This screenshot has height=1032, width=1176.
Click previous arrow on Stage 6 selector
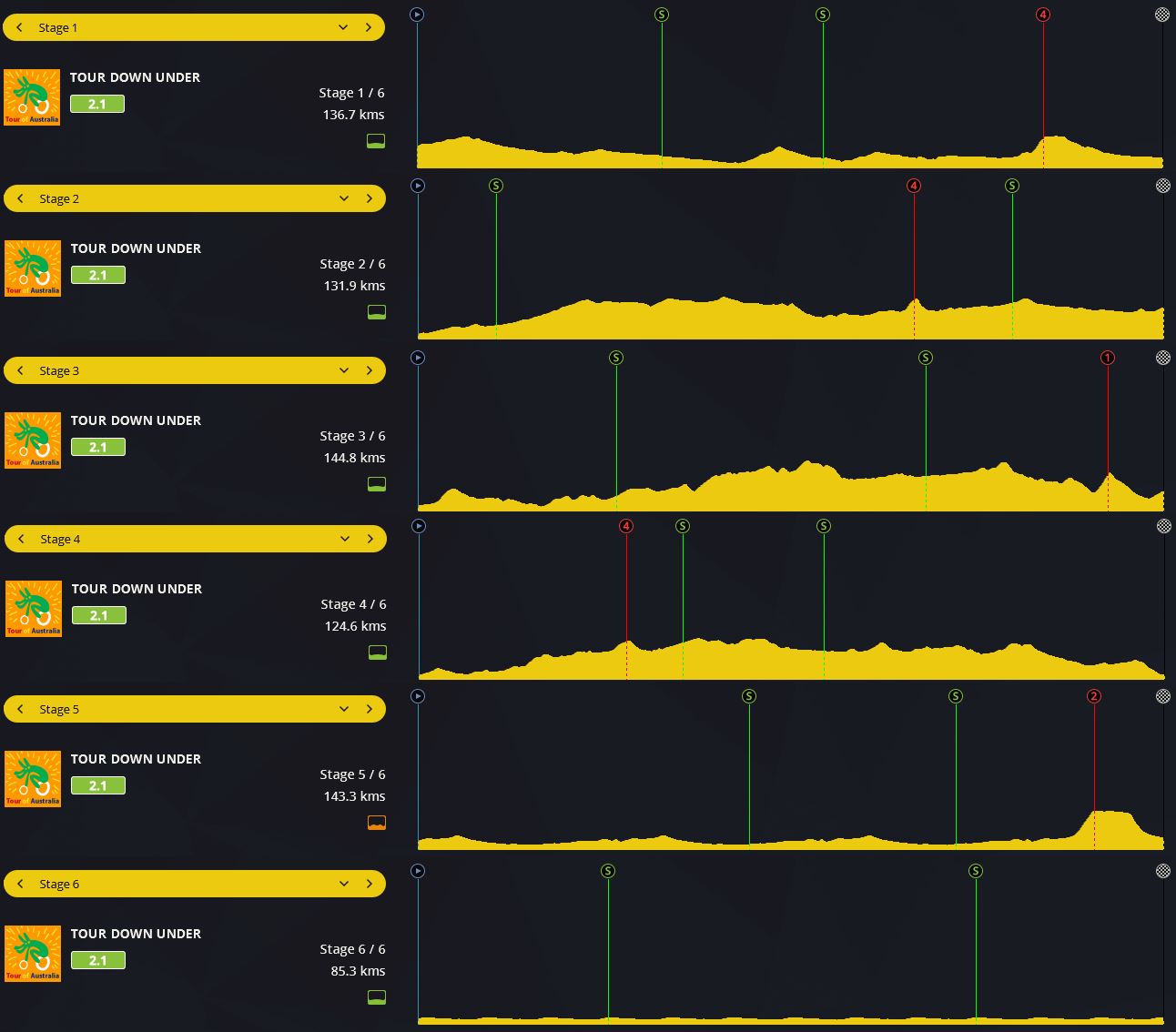click(20, 884)
